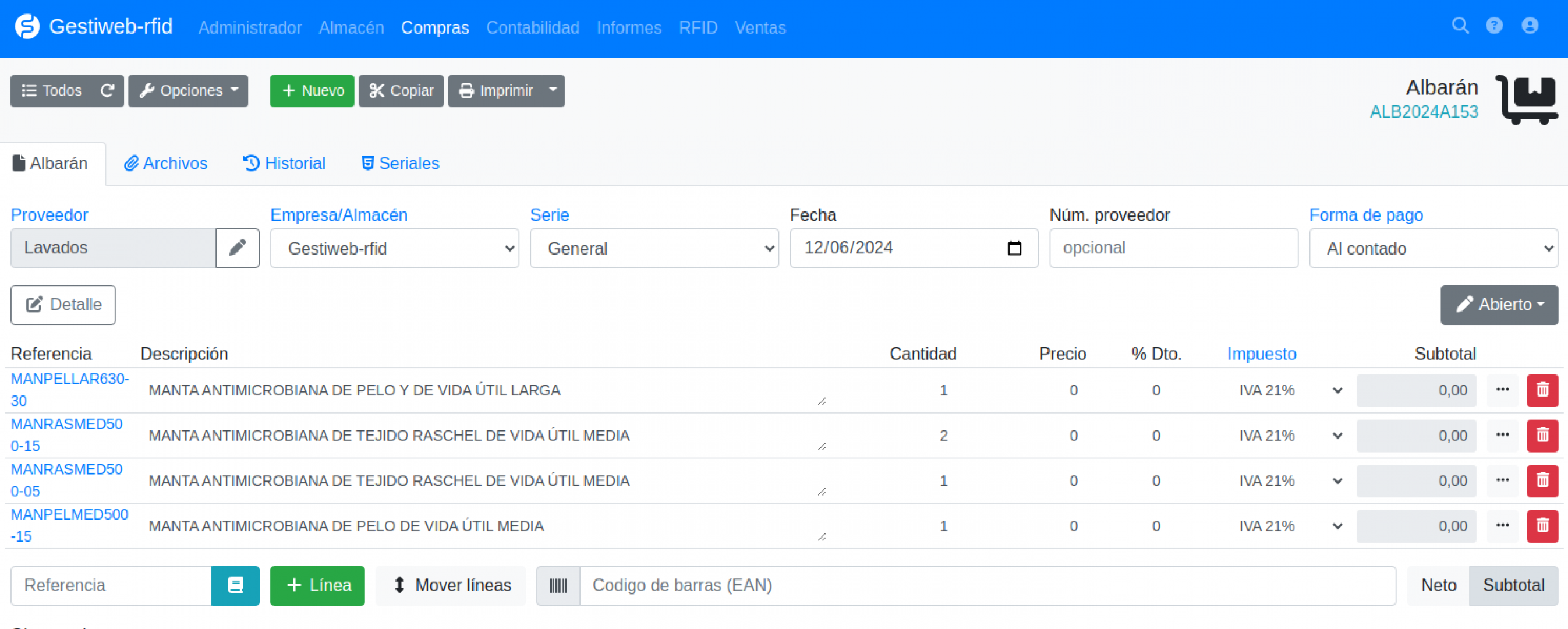Click the Todos list button
The height and width of the screenshot is (629, 1568).
click(x=52, y=91)
